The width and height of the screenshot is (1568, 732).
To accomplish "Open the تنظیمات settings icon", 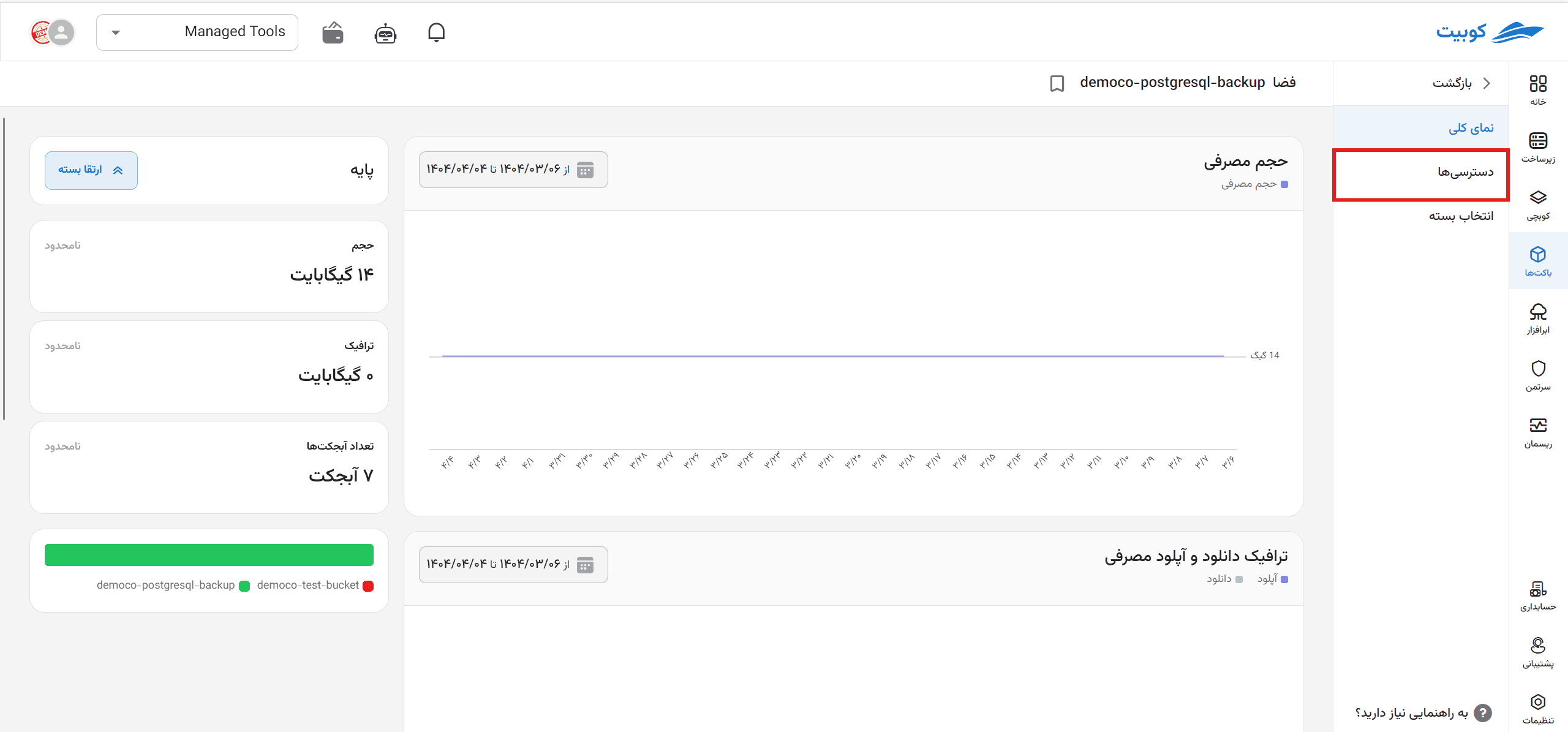I will click(x=1538, y=709).
